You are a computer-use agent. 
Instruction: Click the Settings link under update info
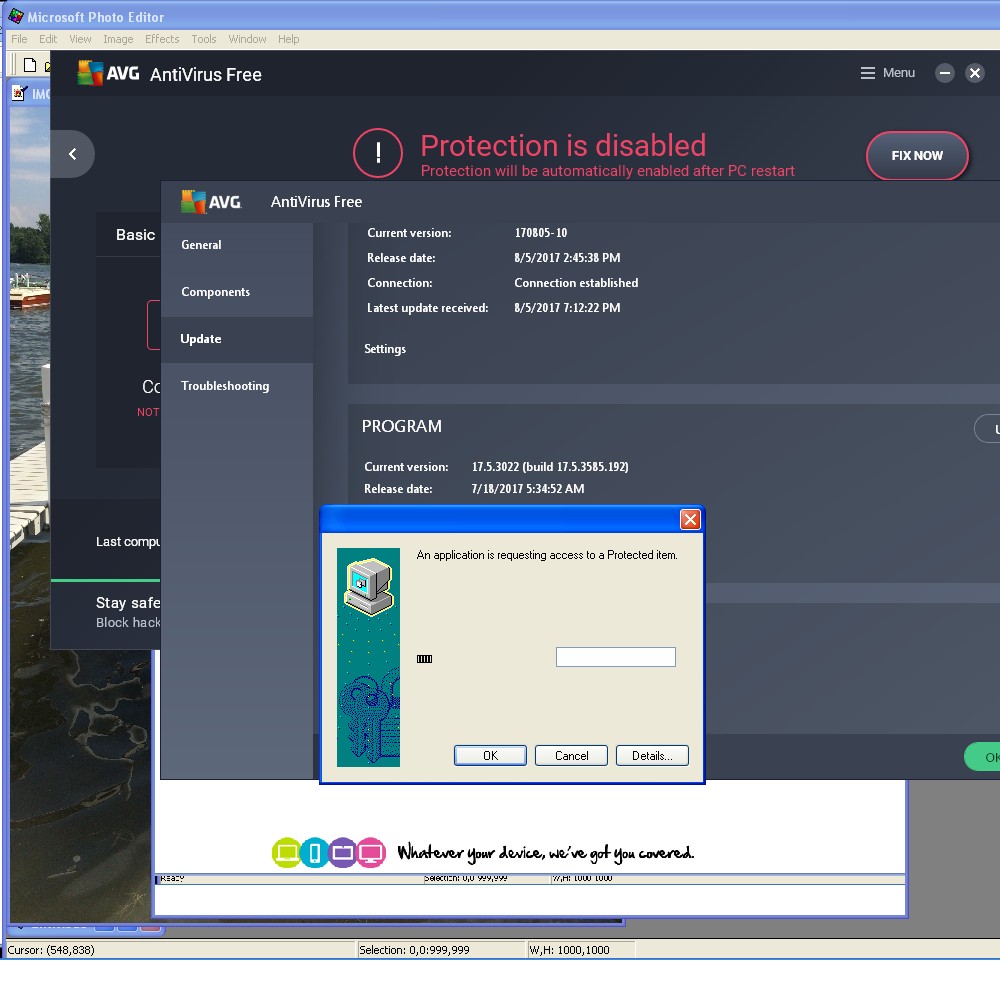tap(385, 349)
